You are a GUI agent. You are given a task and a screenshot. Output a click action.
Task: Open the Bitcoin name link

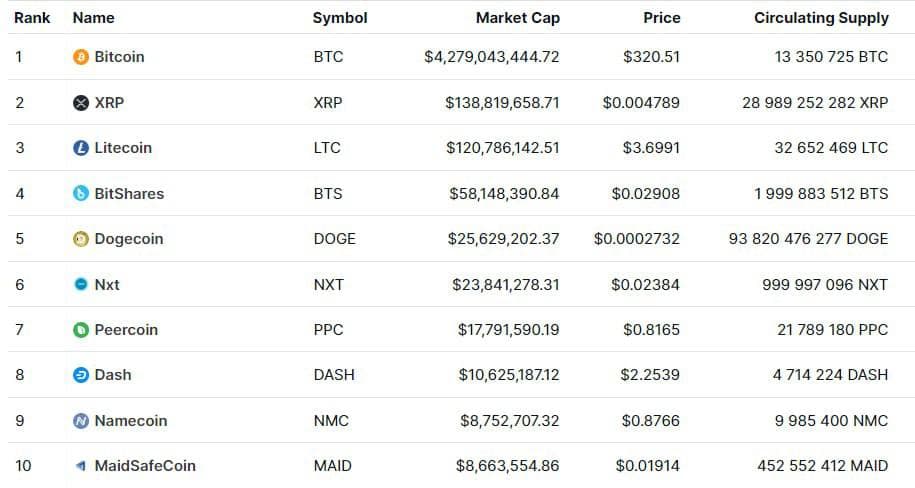click(119, 57)
